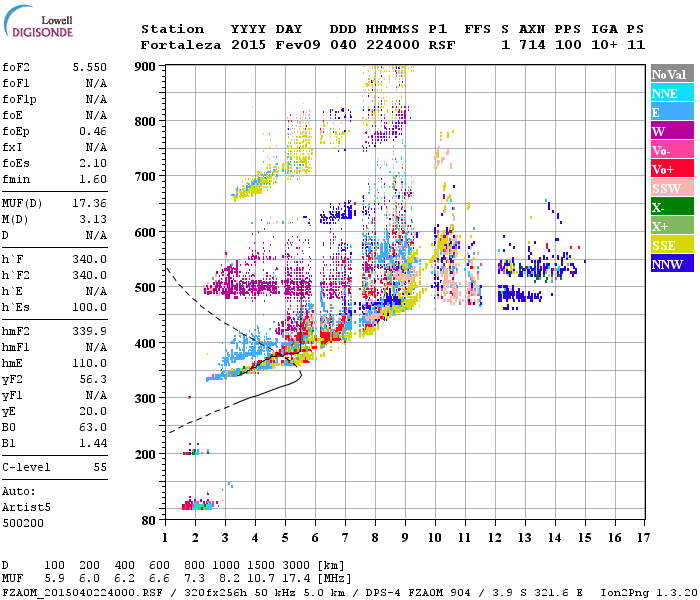The image size is (700, 600).
Task: Select the X+ light green legend swatch
Action: [x=672, y=226]
